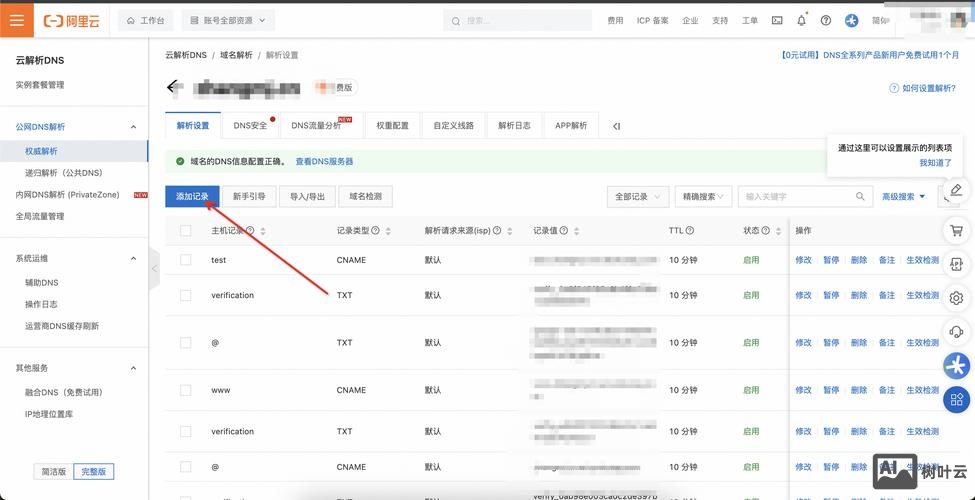Open the blue grid apps floating icon
The image size is (975, 500).
click(956, 399)
